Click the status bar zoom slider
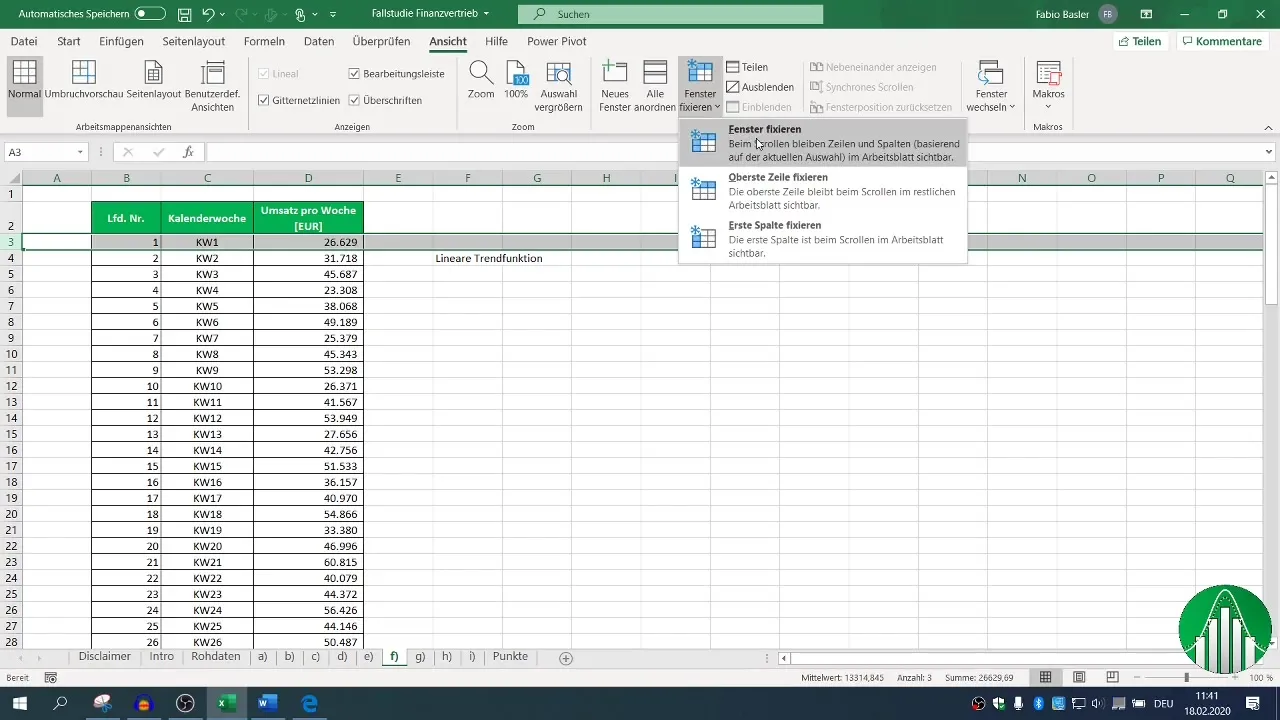This screenshot has width=1280, height=720. coord(1187,677)
